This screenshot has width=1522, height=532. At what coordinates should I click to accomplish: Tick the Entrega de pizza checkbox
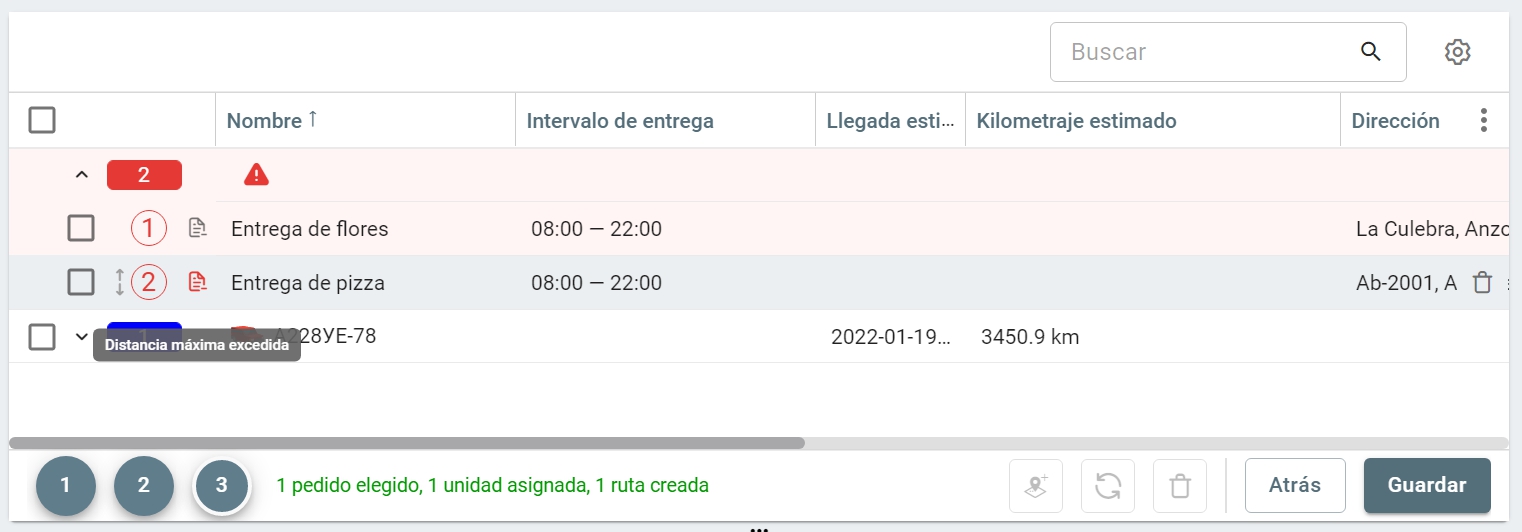81,283
